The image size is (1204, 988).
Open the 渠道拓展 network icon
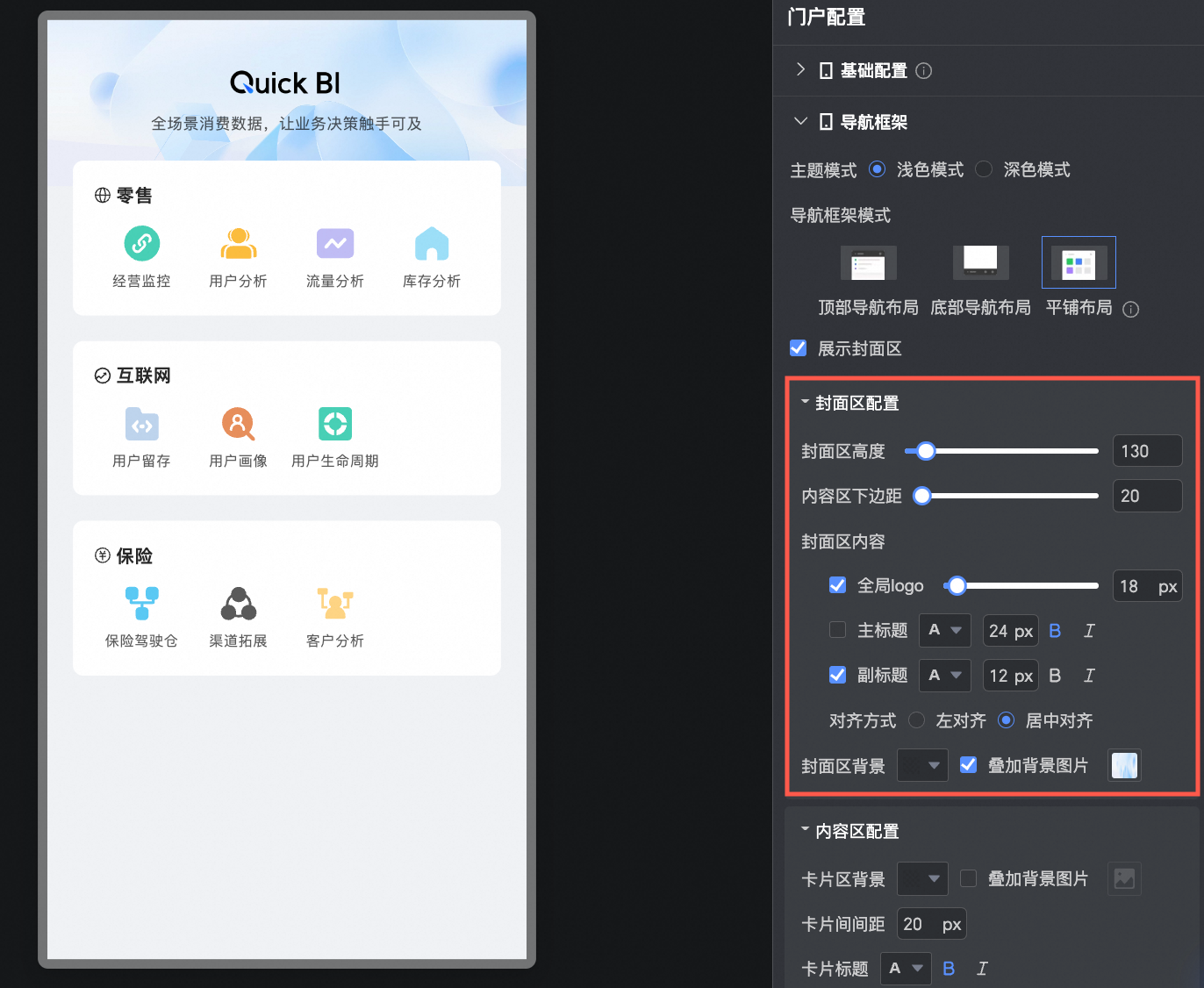(239, 604)
